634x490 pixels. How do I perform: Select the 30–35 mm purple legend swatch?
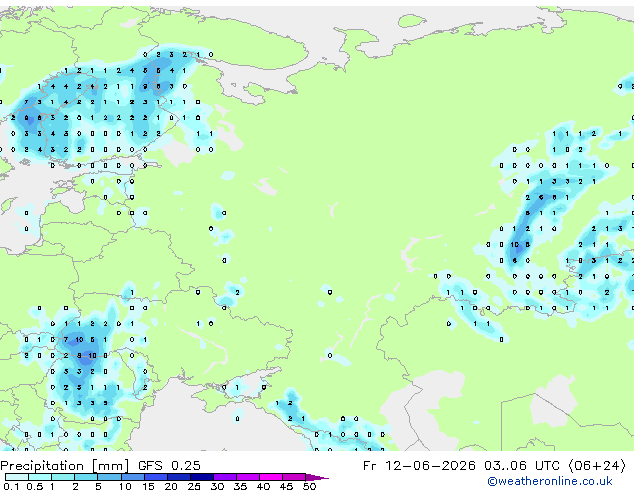point(224,477)
